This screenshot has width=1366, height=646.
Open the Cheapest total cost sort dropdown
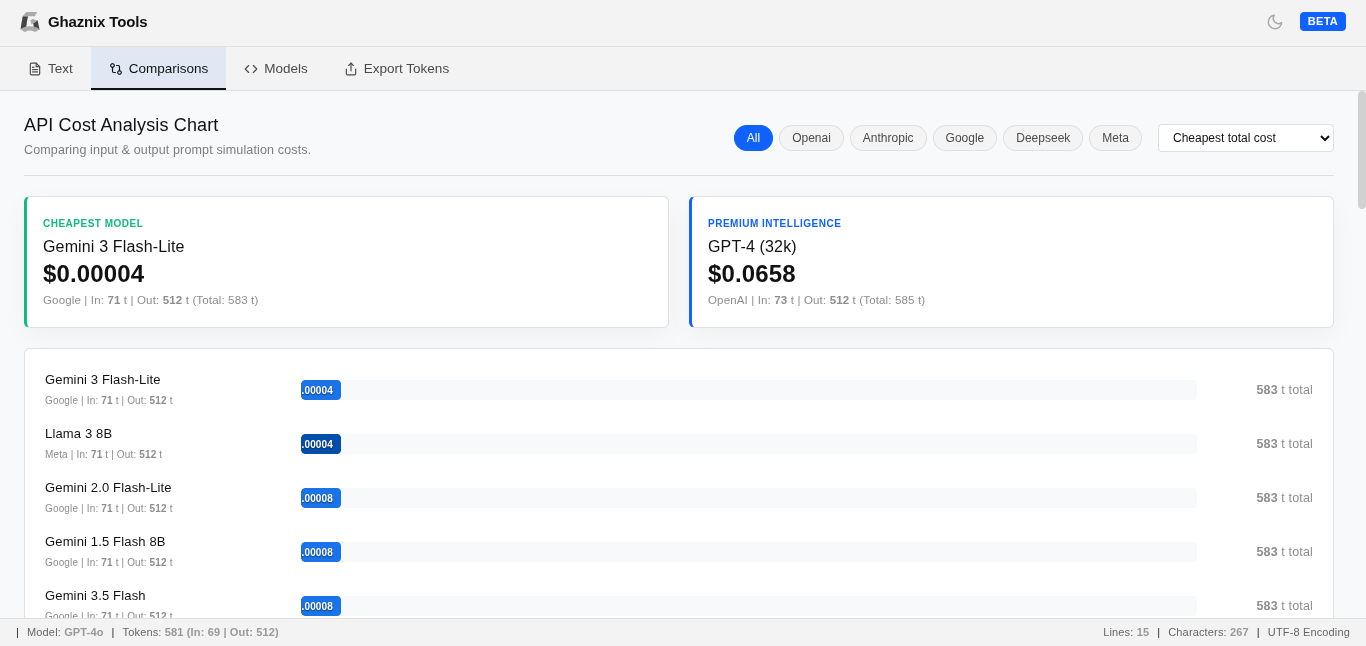[1246, 138]
